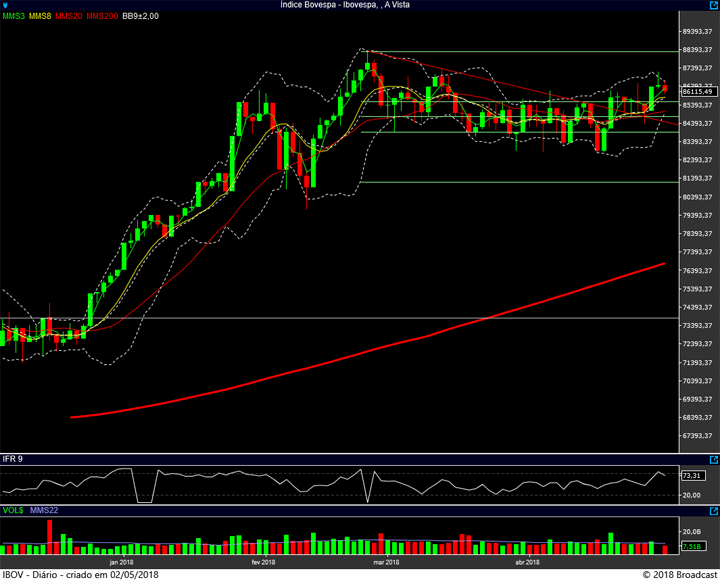720x580 pixels.
Task: Select the BB9±2,00 Bollinger Bands label
Action: [142, 17]
